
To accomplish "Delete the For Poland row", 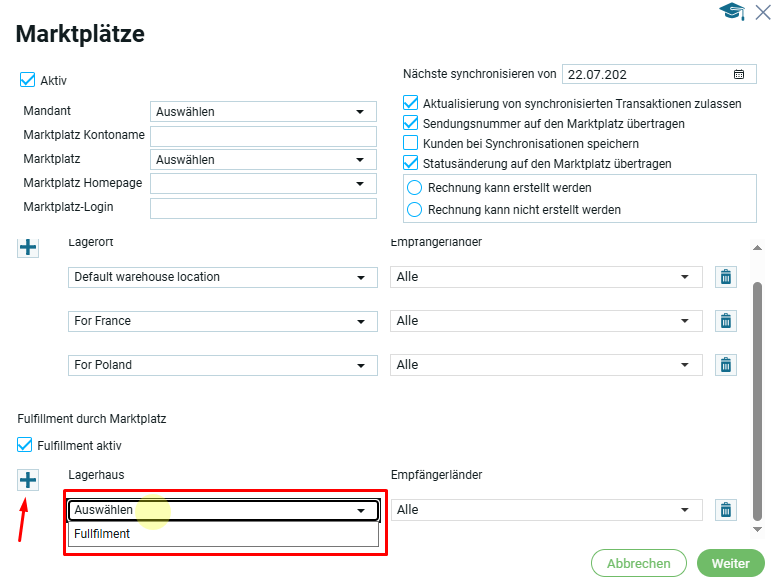I will (727, 365).
